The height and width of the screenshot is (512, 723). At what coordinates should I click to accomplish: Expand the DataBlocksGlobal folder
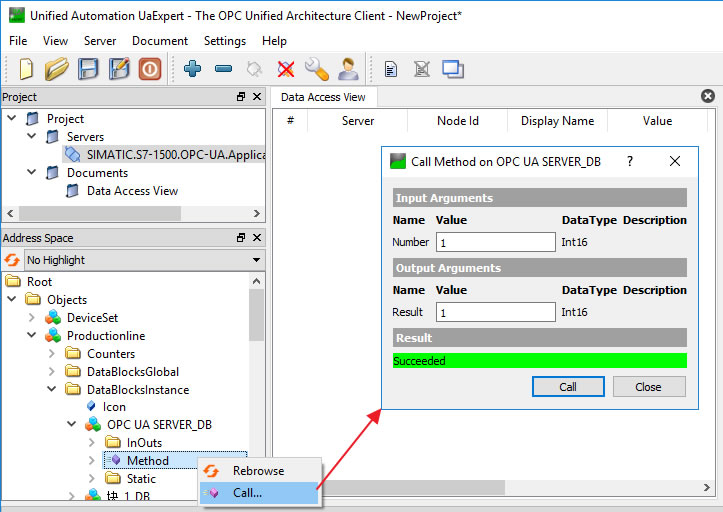[52, 371]
